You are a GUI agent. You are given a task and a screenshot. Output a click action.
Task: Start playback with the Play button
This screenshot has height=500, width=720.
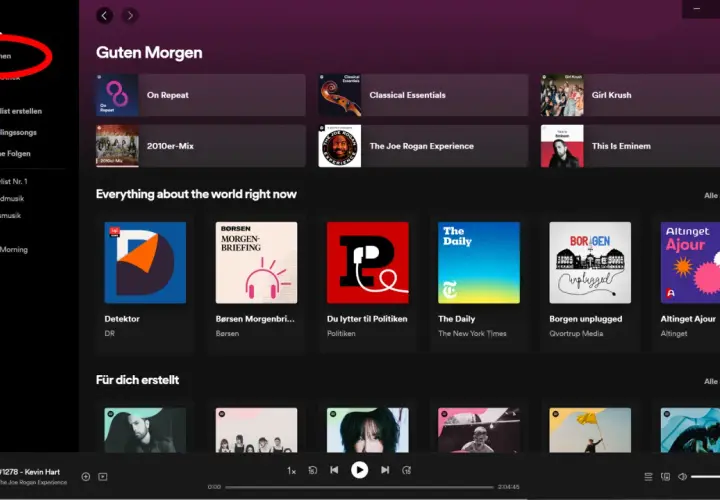click(x=360, y=470)
